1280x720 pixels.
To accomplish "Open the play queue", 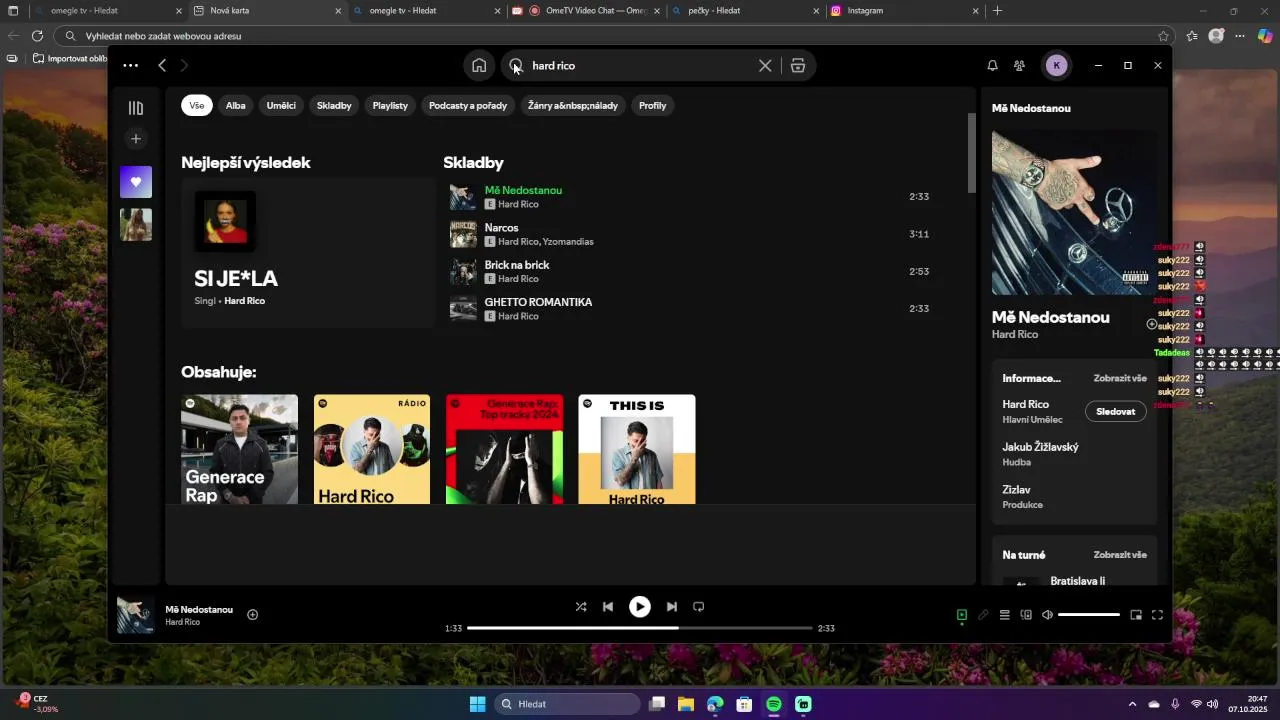I will 1005,615.
